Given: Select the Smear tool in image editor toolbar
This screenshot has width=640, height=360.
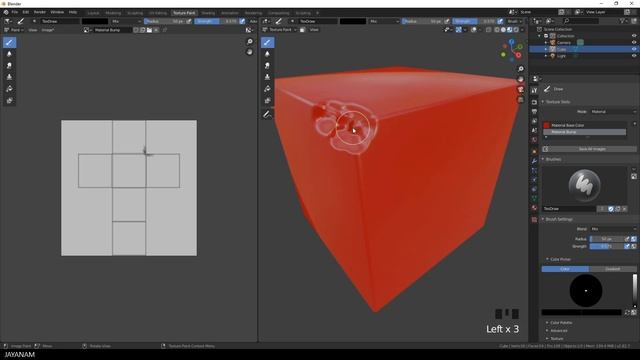Looking at the screenshot, I should pos(9,65).
